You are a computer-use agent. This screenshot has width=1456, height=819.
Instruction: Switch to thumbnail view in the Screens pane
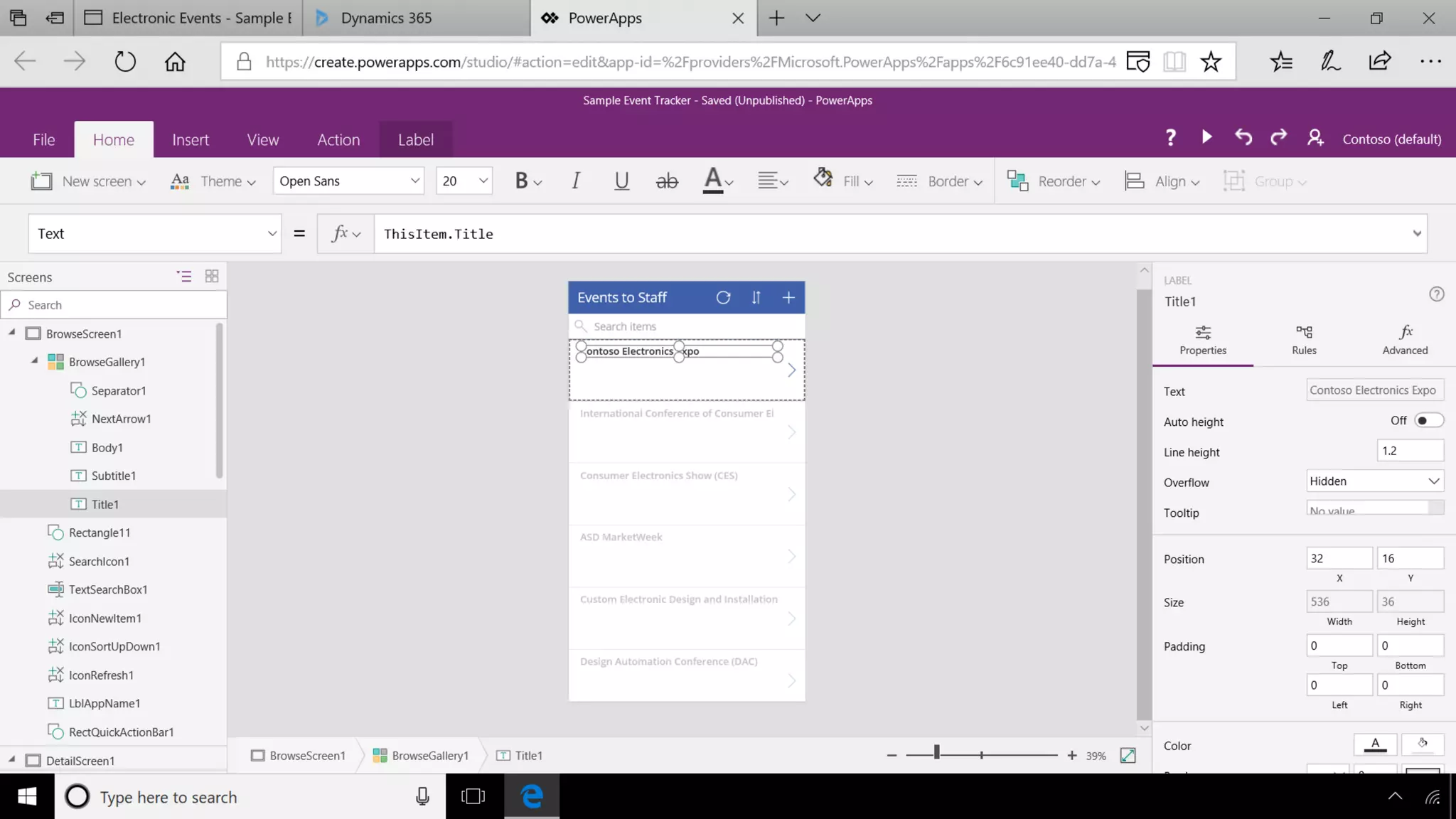pos(211,277)
